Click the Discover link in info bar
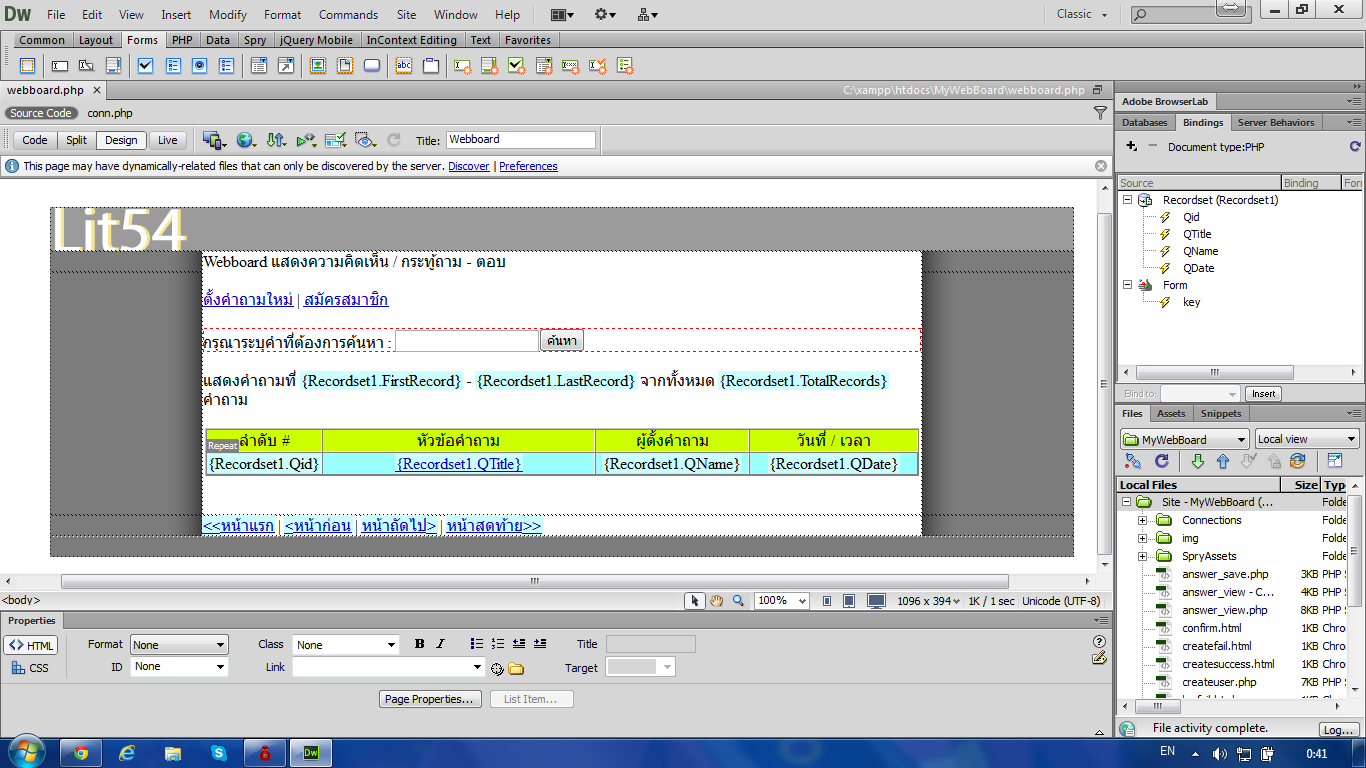Image resolution: width=1366 pixels, height=768 pixels. coord(469,166)
